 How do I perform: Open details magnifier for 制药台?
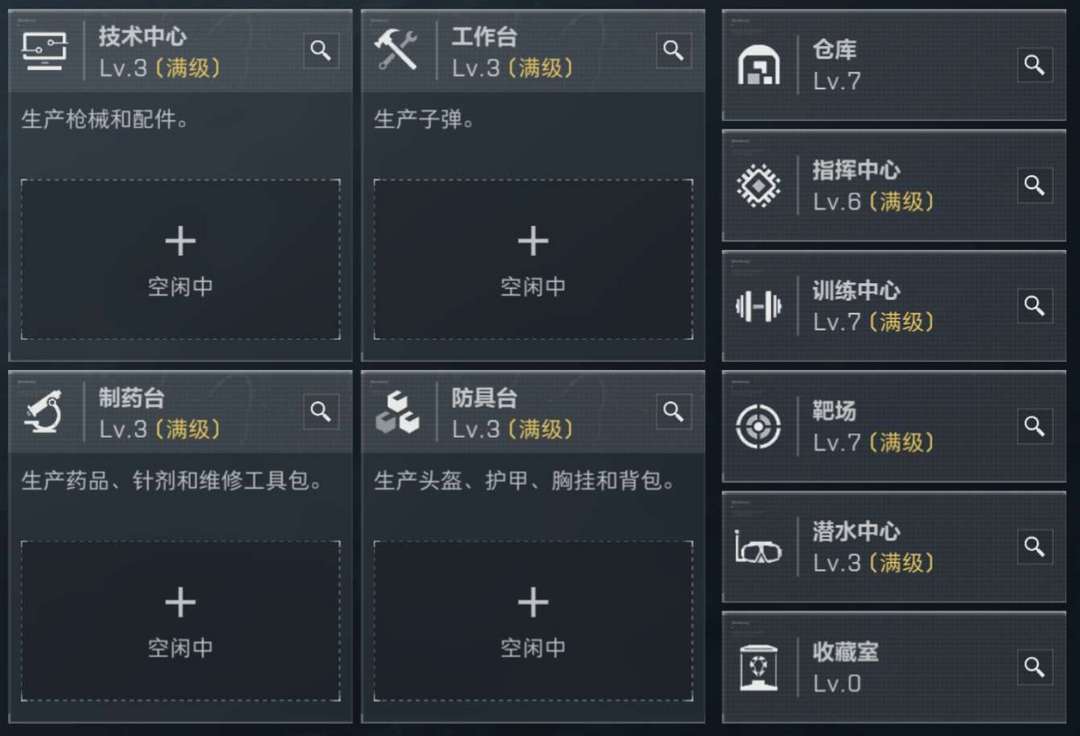pos(321,411)
